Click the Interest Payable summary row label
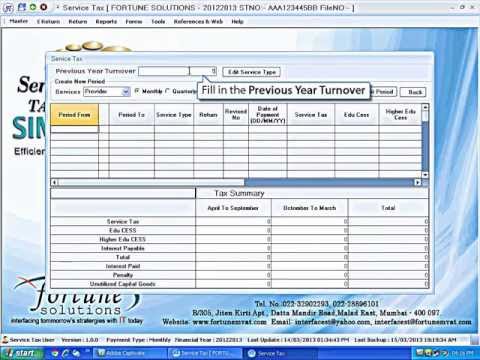Viewport: 480px width, 360px height. [x=123, y=248]
